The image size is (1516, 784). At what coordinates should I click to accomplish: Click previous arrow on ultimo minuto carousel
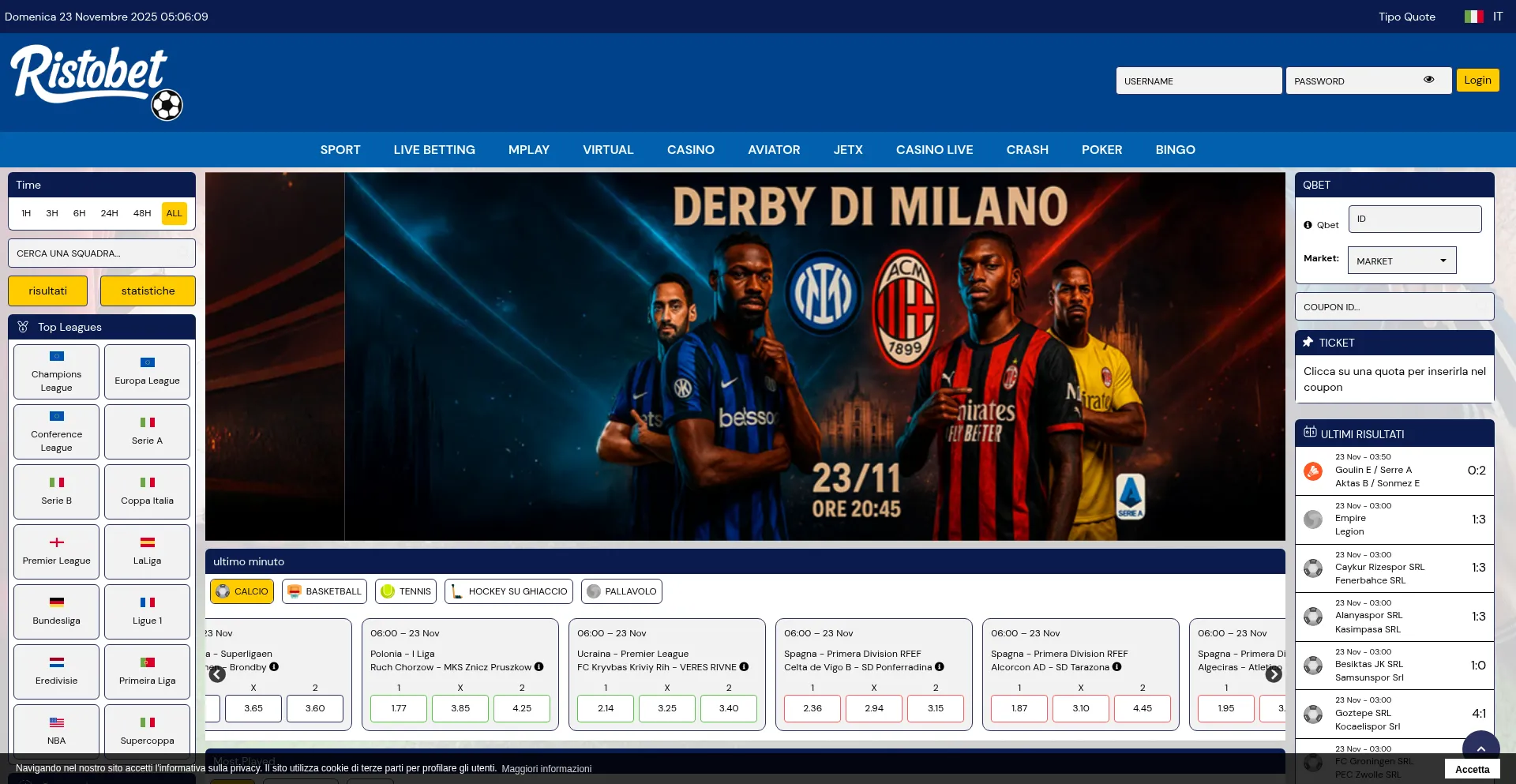217,674
